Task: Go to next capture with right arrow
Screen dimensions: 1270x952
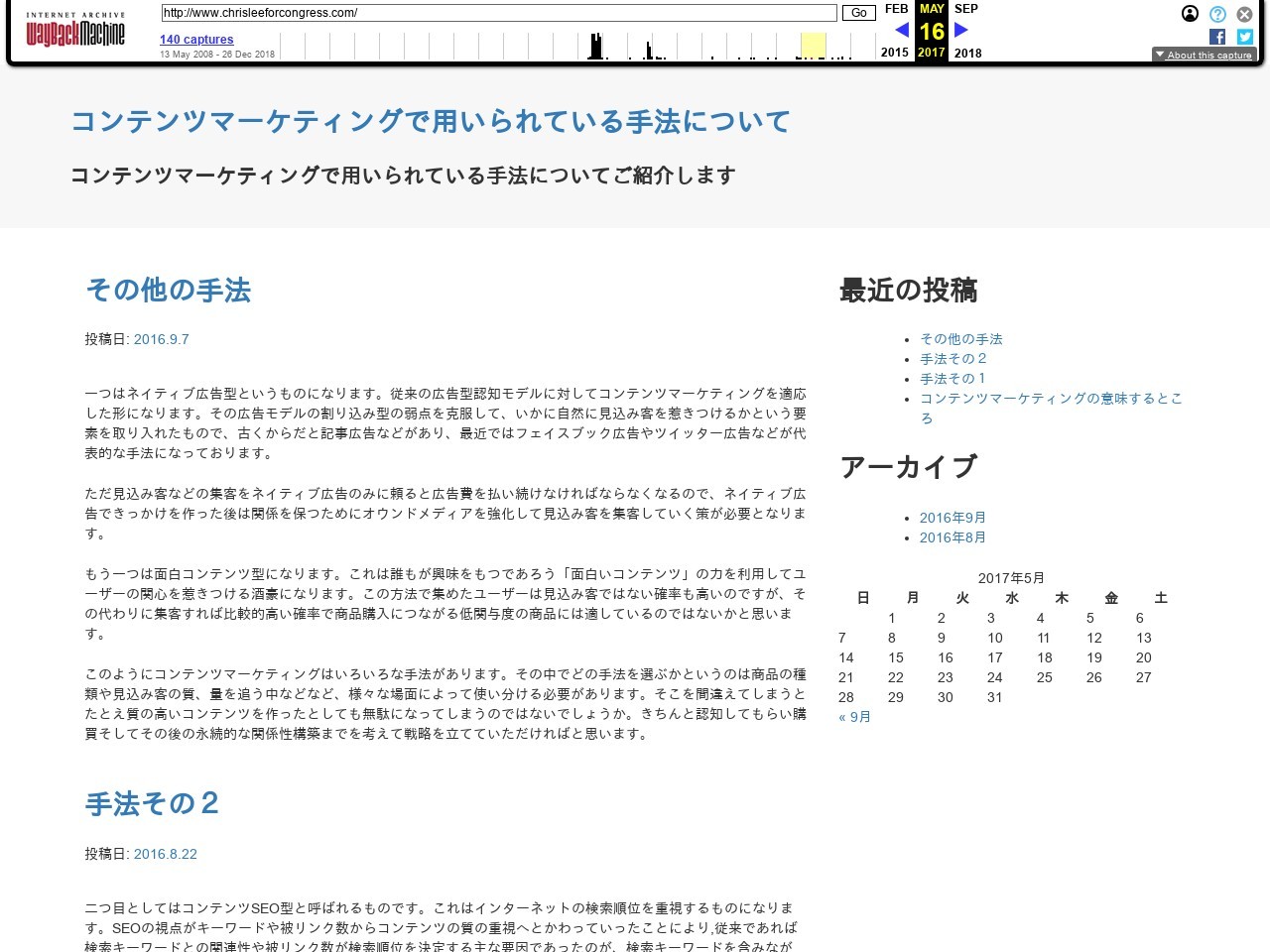Action: [x=960, y=30]
